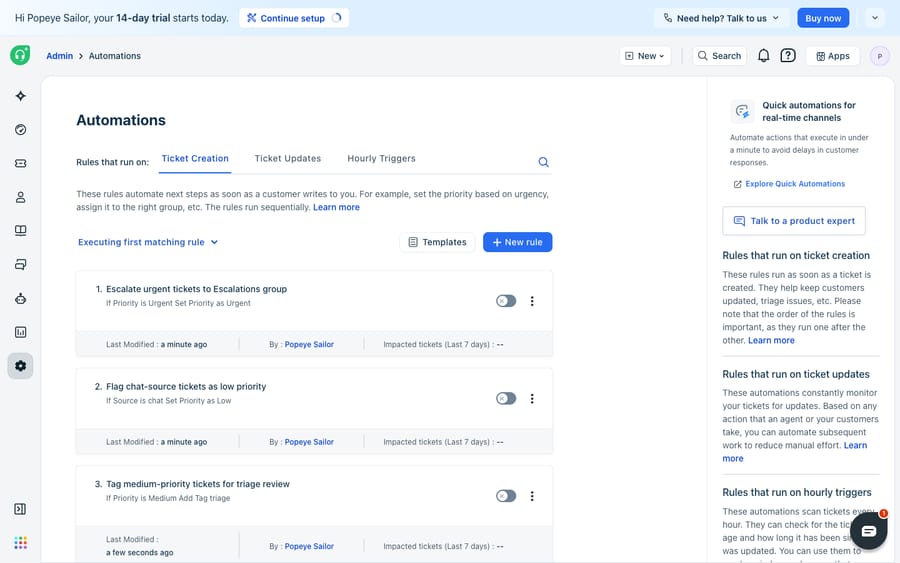The image size is (900, 563).
Task: Open the New dropdown in header
Action: [x=645, y=56]
